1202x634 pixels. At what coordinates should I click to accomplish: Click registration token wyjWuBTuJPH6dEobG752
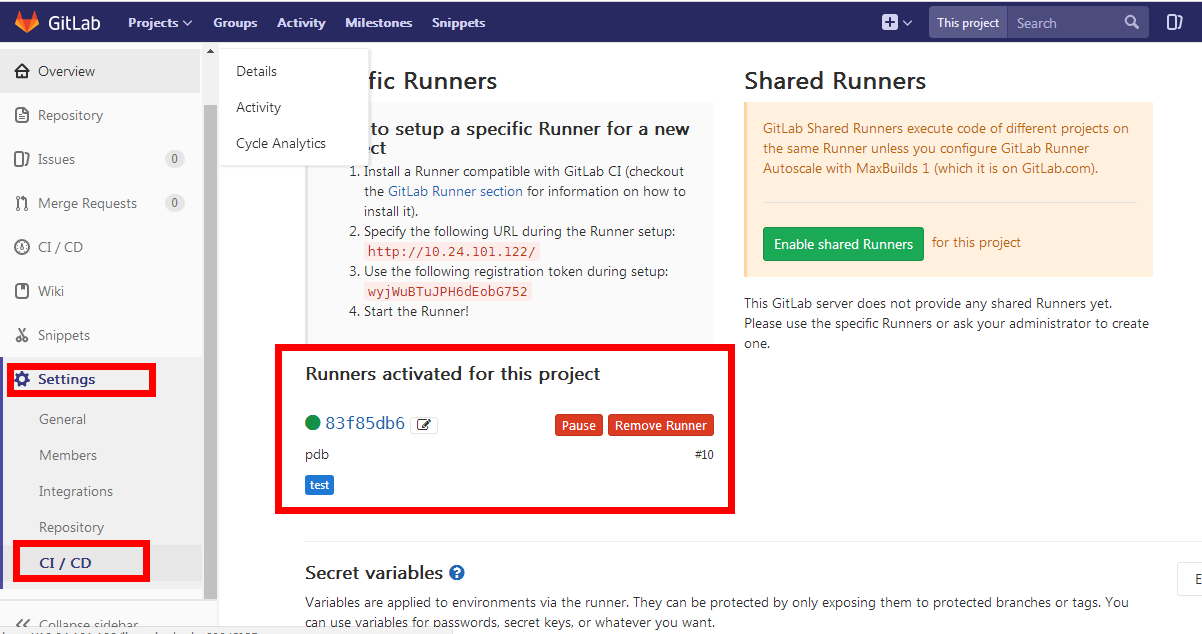[447, 292]
